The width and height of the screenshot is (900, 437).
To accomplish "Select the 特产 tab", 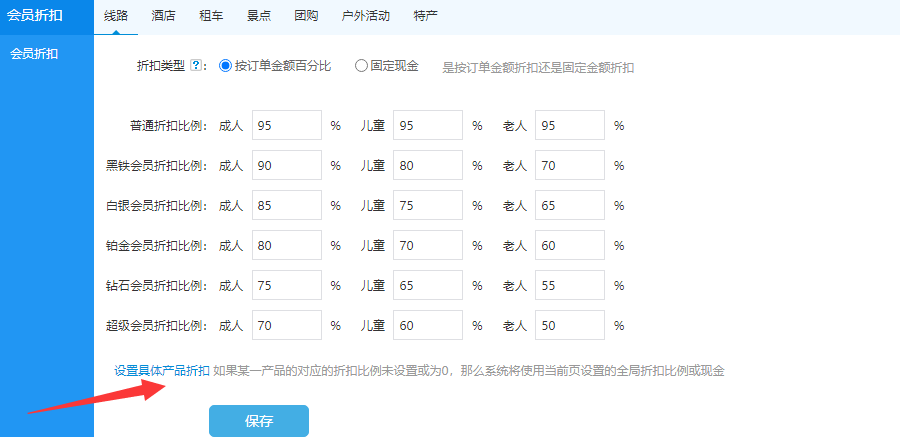I will [425, 16].
